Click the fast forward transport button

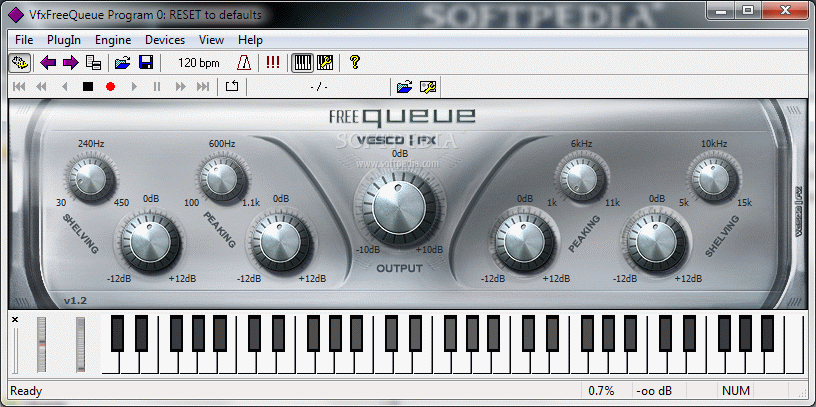(x=181, y=87)
